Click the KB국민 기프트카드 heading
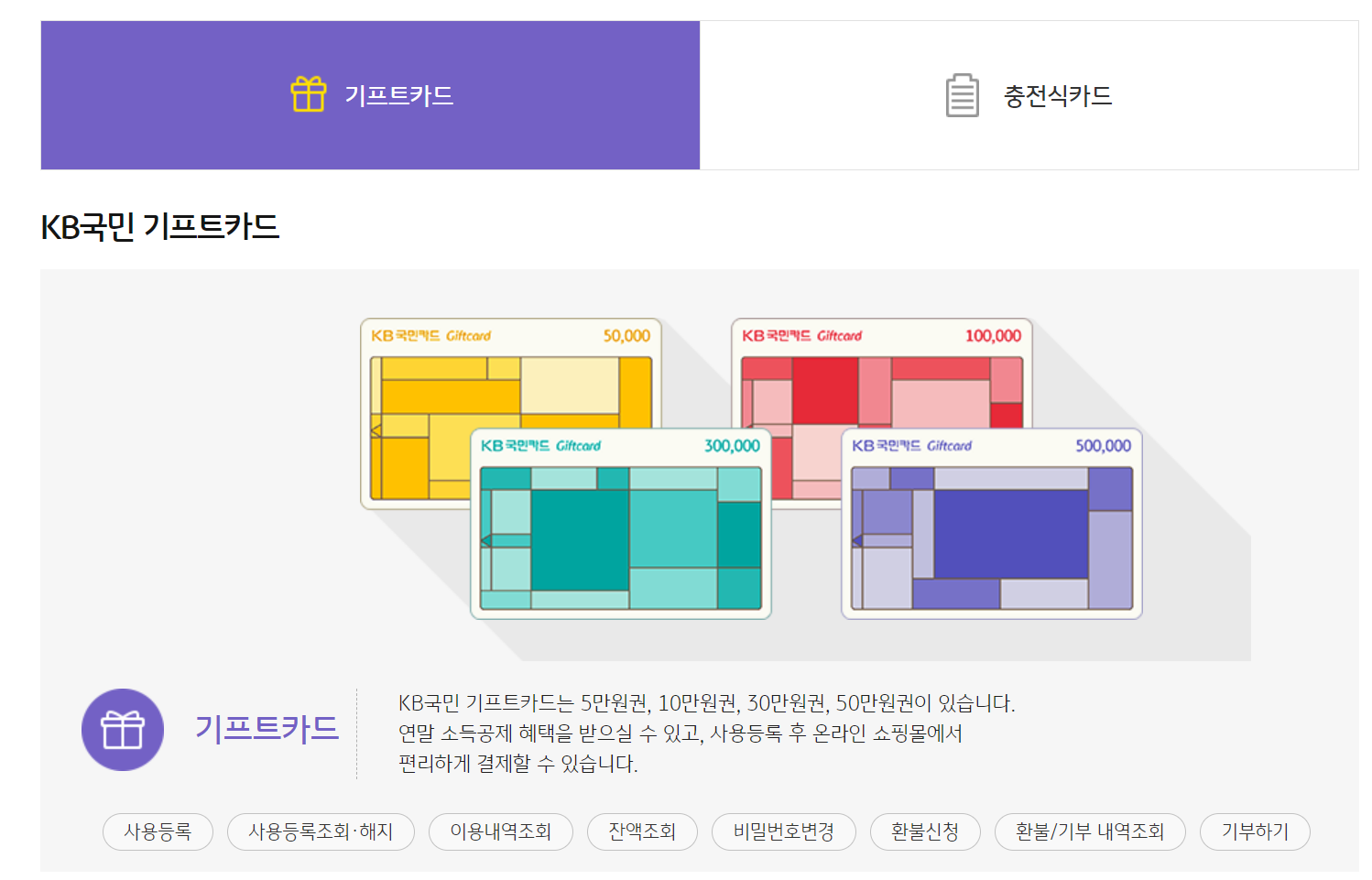1372x880 pixels. [160, 226]
